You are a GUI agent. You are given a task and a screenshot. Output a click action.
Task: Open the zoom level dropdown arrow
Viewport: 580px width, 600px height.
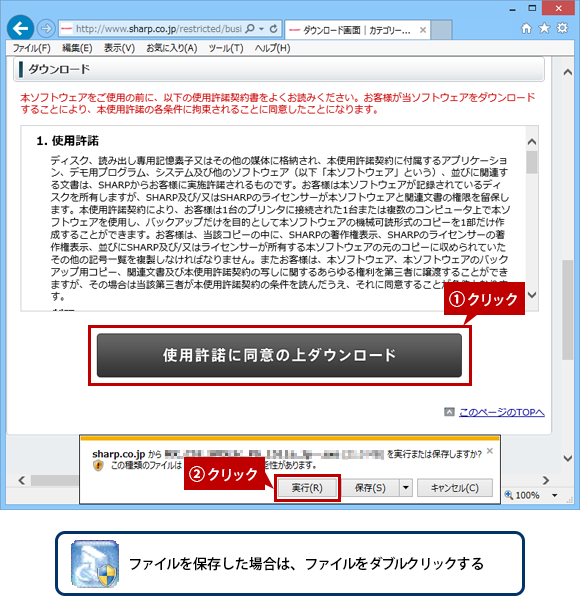(554, 496)
